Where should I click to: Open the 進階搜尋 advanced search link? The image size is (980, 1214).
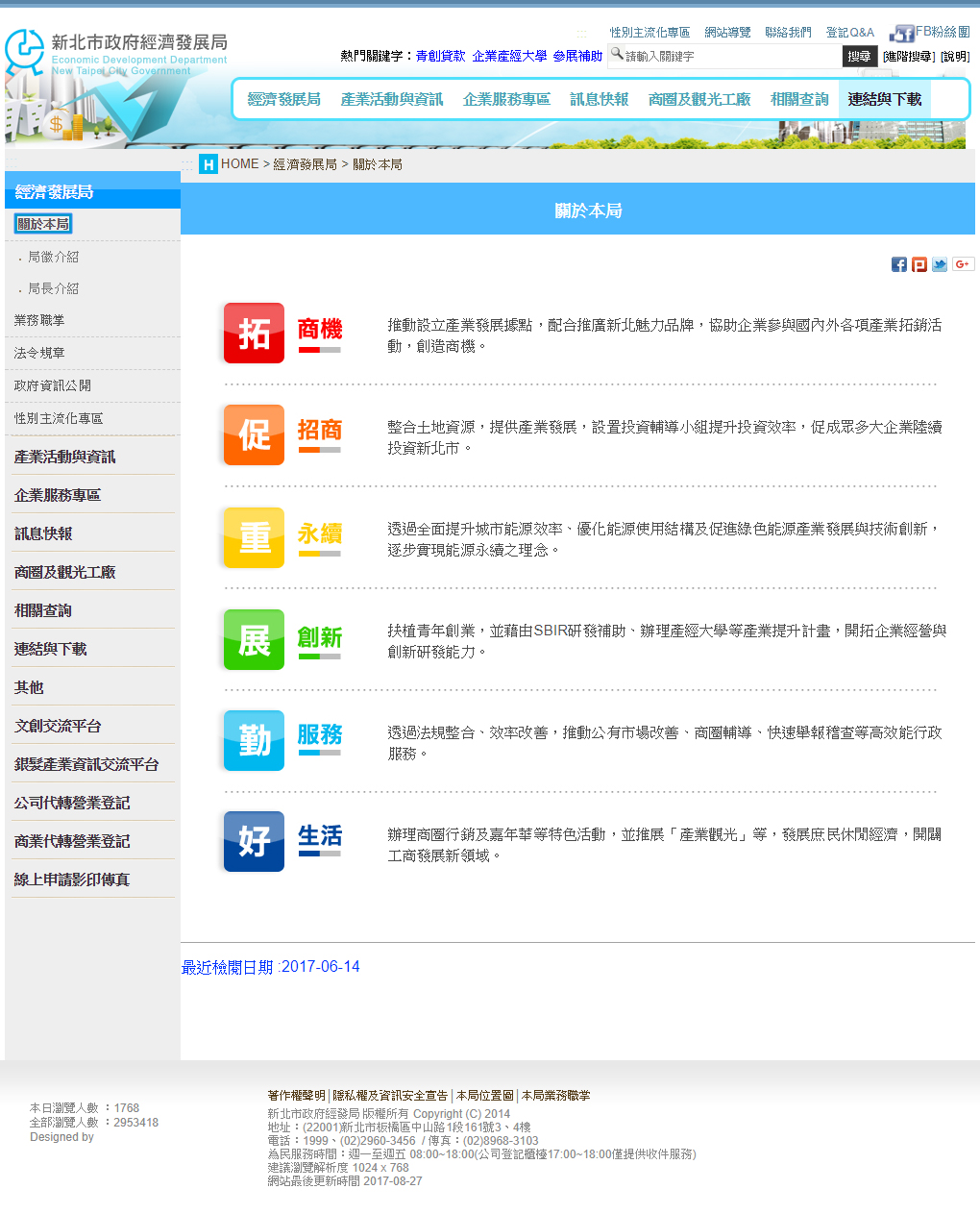tap(908, 57)
